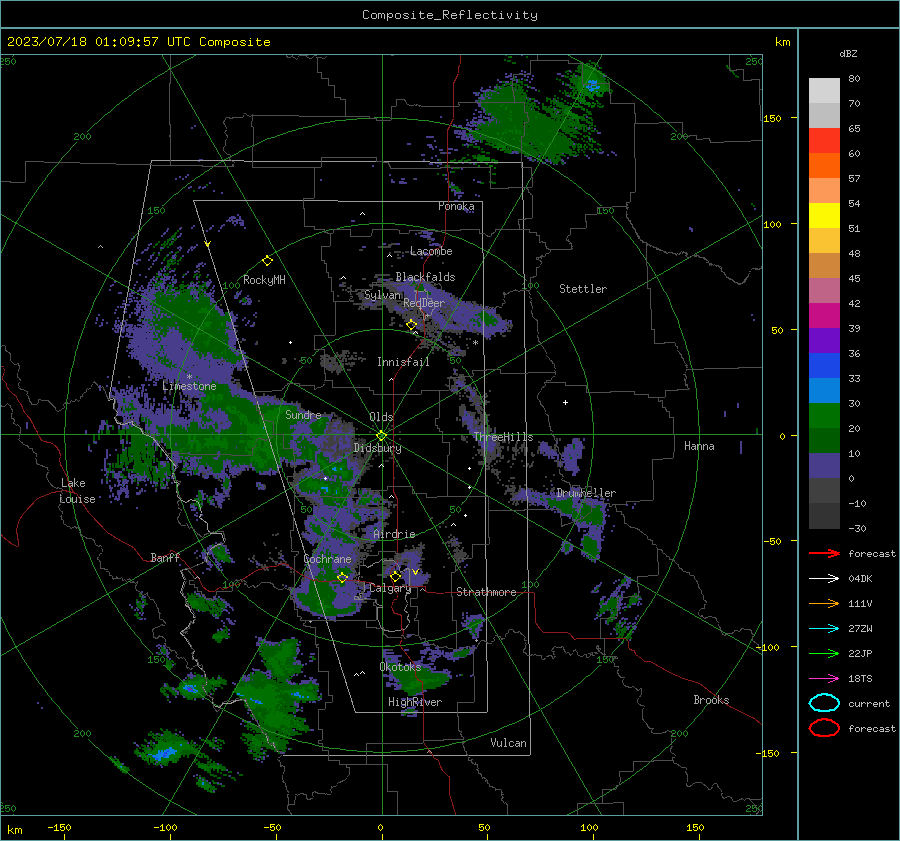900x841 pixels.
Task: Select the purple 36–39 dBZ swatch
Action: pyautogui.click(x=824, y=340)
